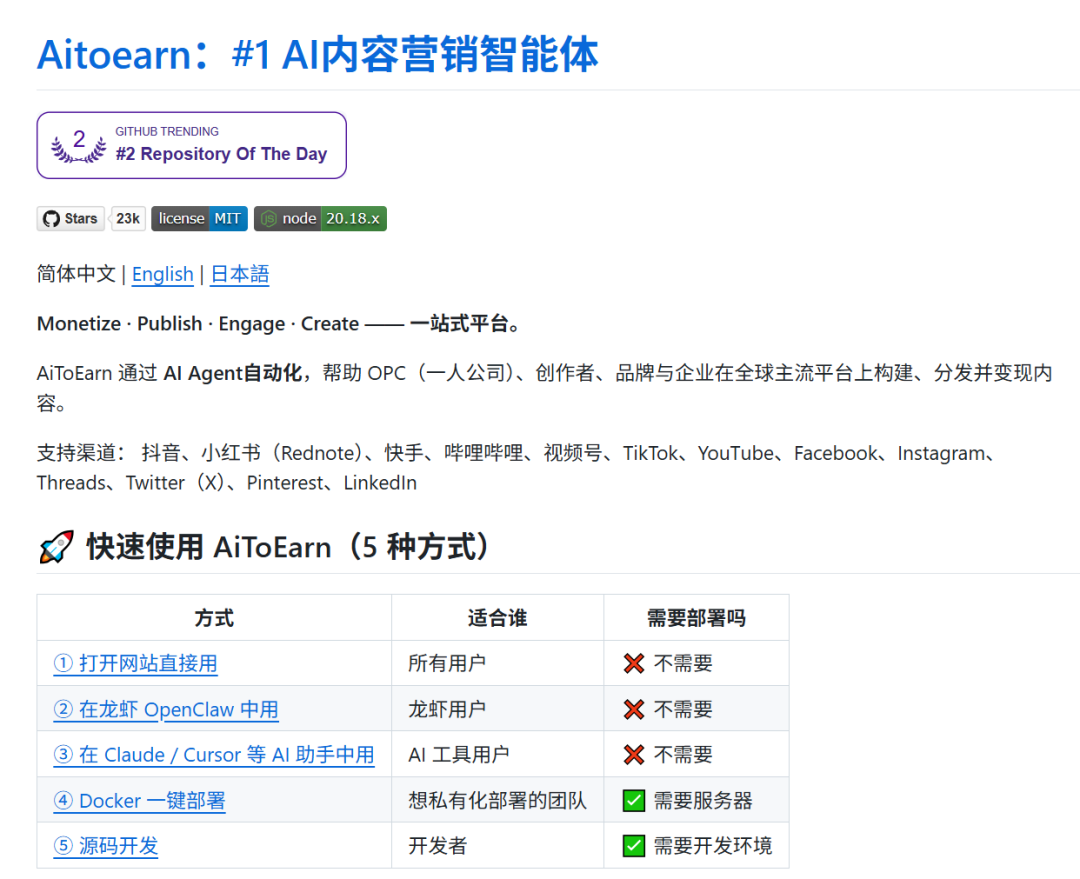Click the 想私有化部署的团队 table cell
1080x879 pixels.
coord(497,800)
